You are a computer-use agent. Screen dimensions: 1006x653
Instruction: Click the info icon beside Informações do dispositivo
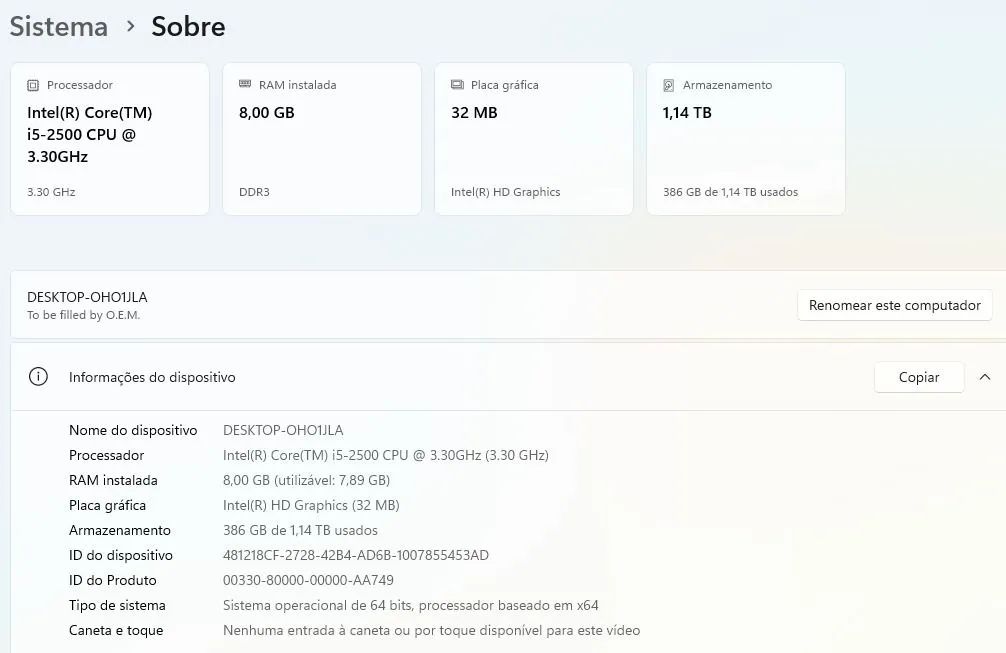tap(38, 377)
